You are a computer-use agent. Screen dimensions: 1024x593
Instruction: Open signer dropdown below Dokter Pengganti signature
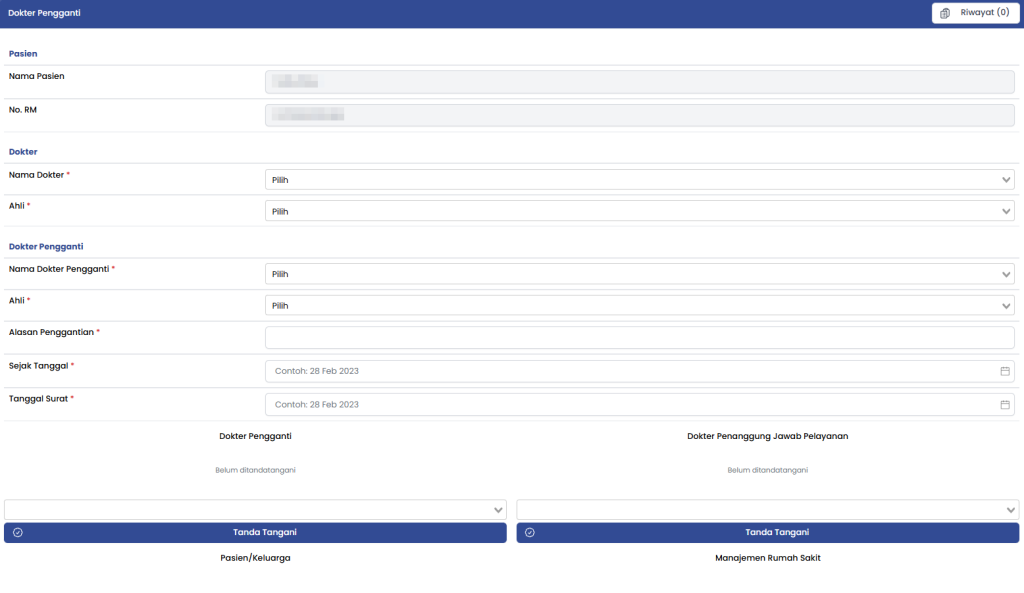pyautogui.click(x=255, y=510)
